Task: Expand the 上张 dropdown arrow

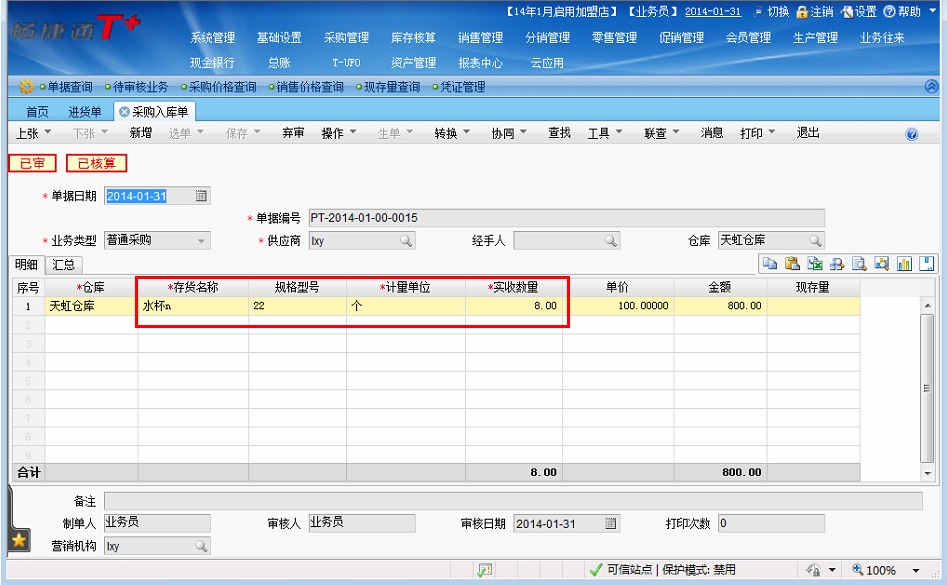Action: 48,132
